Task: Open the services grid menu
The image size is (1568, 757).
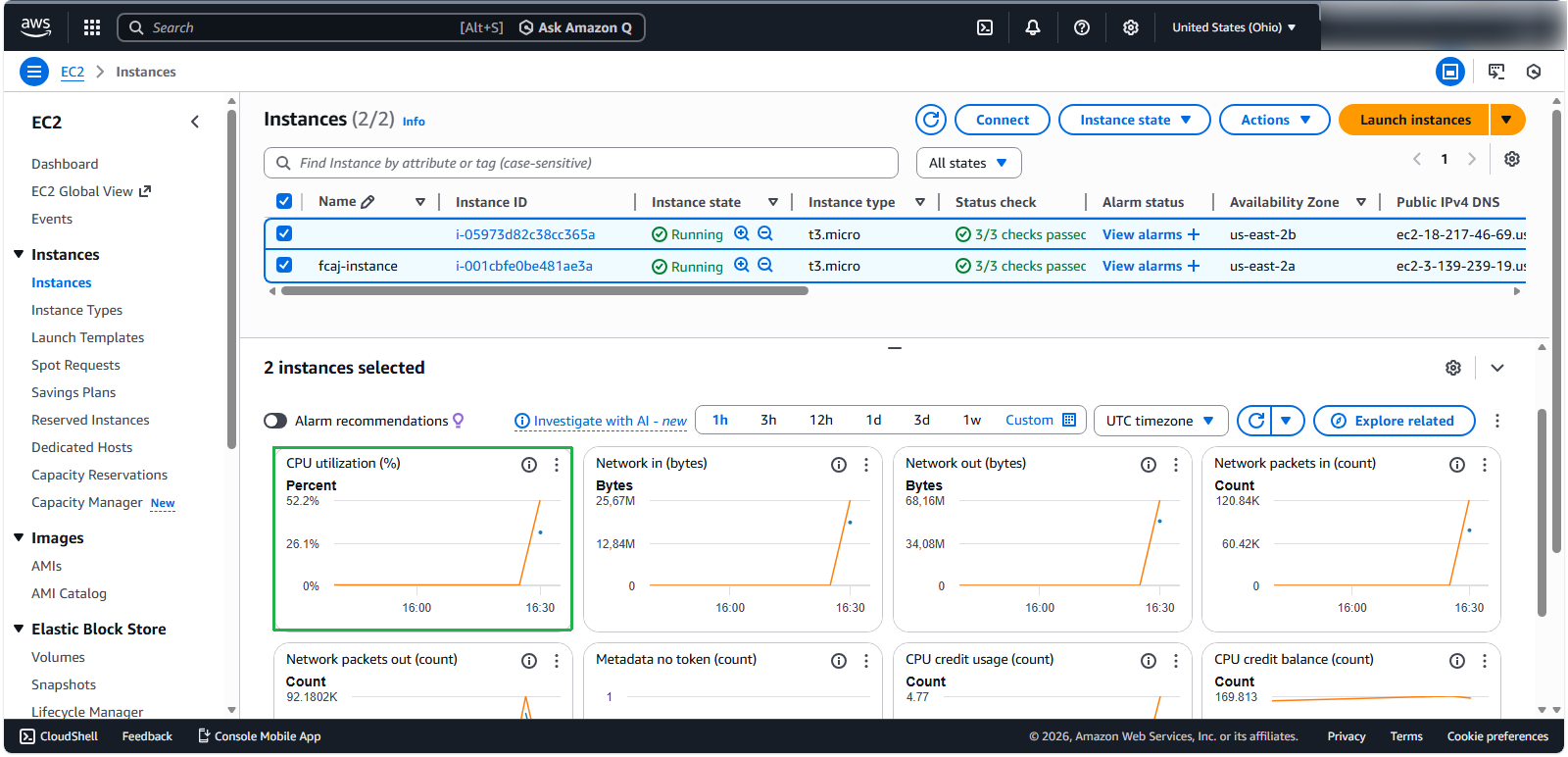Action: click(92, 27)
